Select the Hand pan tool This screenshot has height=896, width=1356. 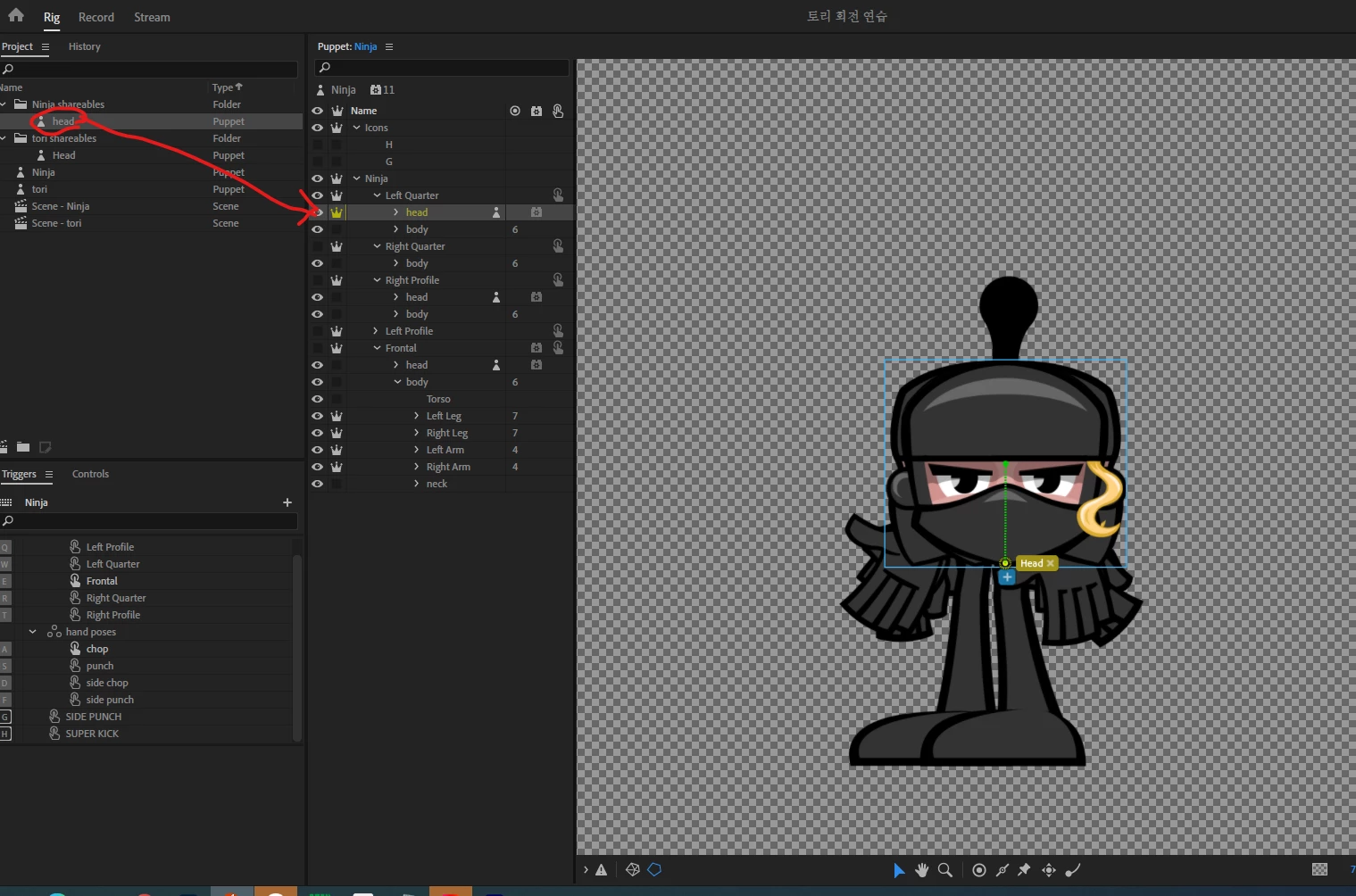click(x=922, y=870)
